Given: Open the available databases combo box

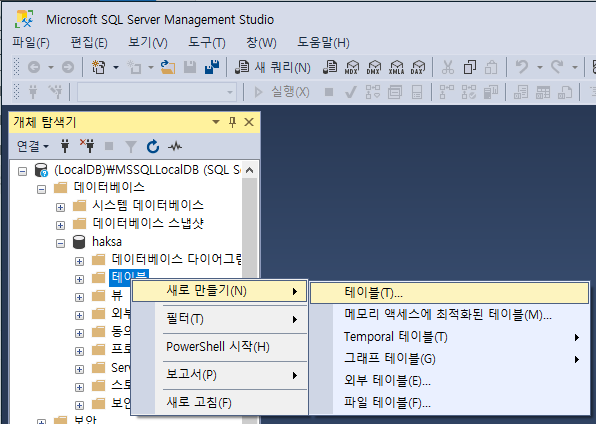Looking at the screenshot, I should (157, 92).
